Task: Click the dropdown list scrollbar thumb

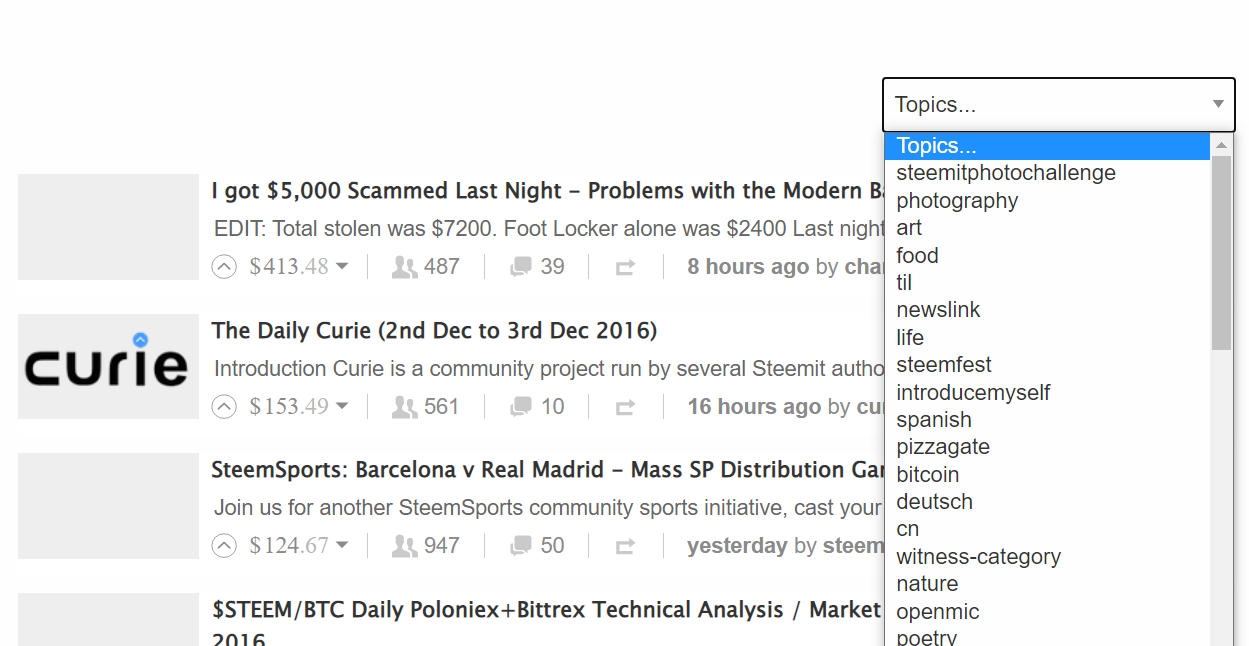Action: (x=1221, y=252)
